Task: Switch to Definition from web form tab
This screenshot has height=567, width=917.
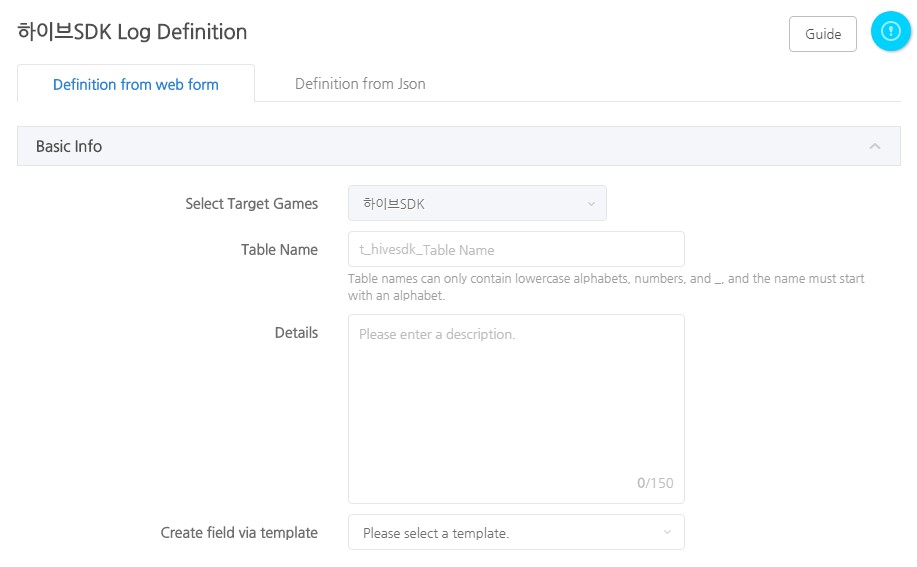Action: (136, 84)
